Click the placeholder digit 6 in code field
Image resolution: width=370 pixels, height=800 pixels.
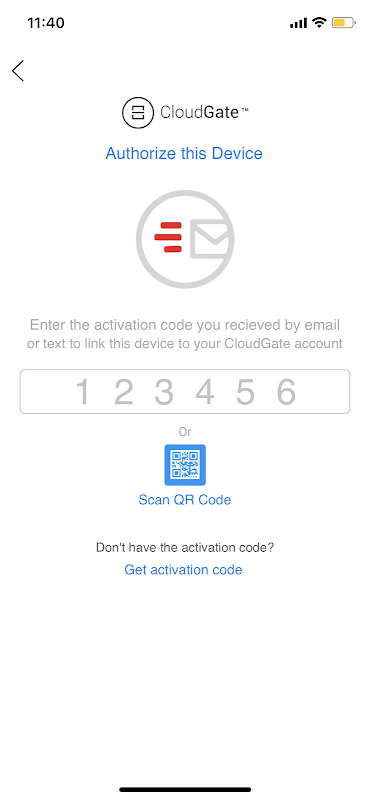tap(286, 392)
